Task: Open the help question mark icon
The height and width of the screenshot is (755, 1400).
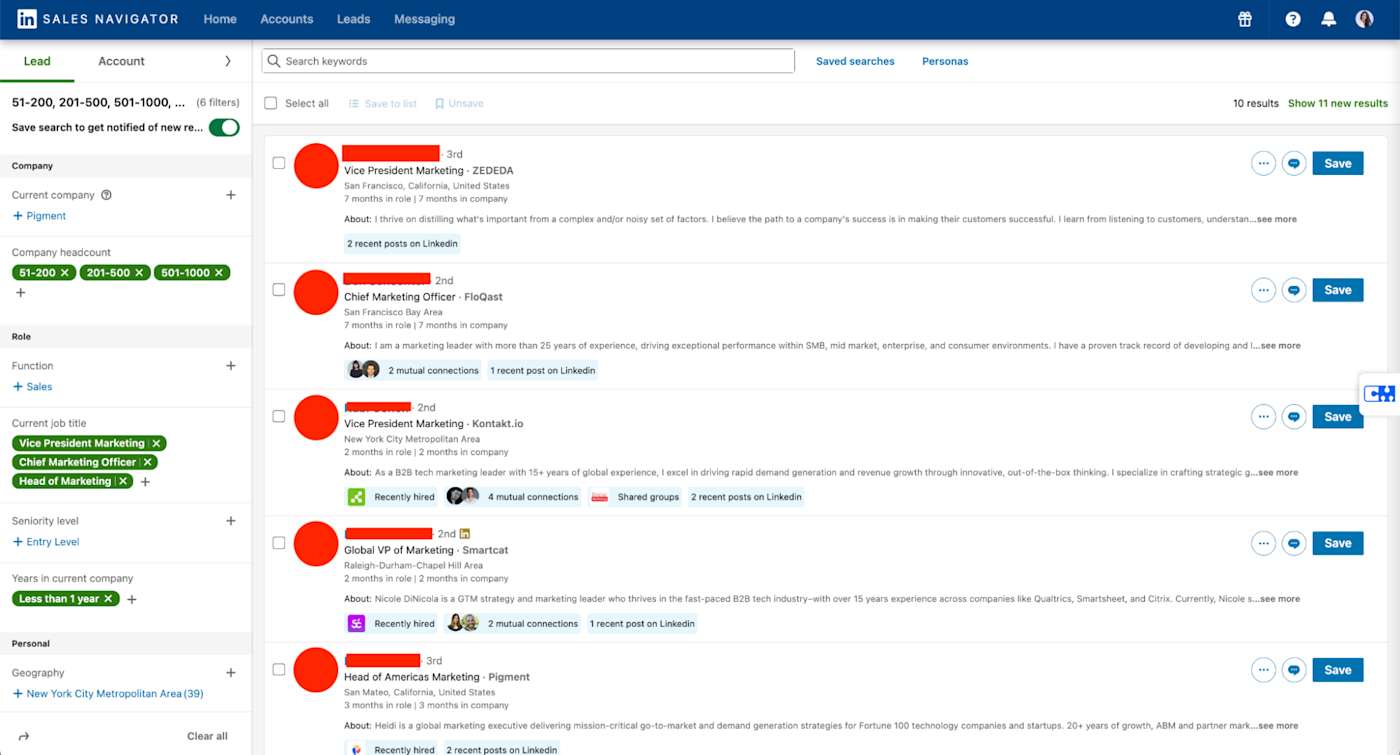Action: (x=1293, y=19)
